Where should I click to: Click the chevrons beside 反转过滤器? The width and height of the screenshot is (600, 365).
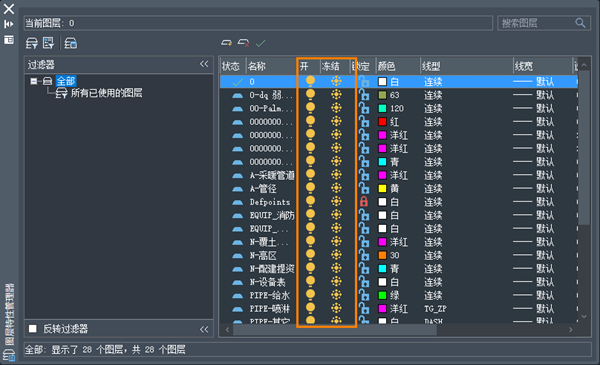204,329
